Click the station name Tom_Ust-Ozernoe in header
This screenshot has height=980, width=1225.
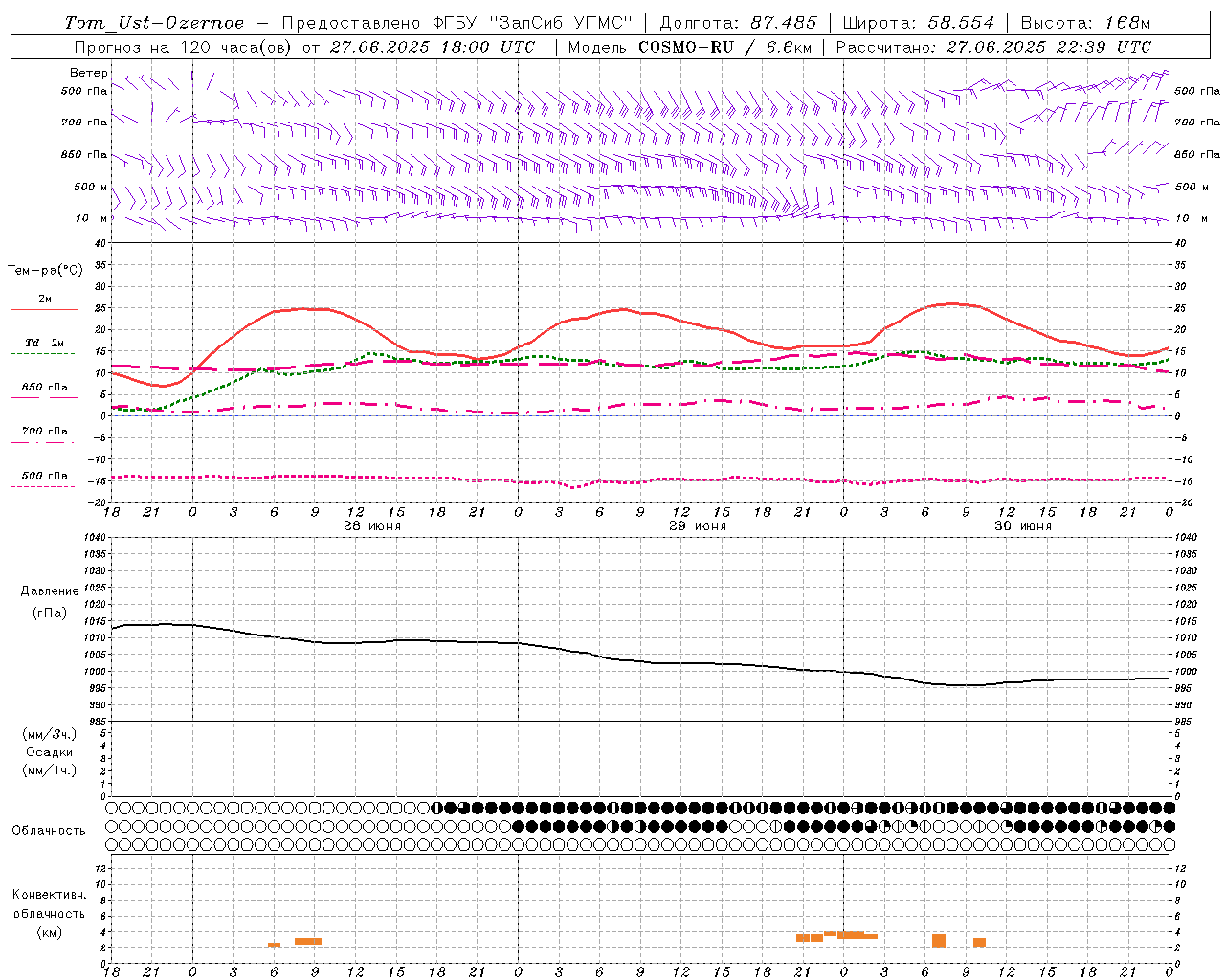154,23
